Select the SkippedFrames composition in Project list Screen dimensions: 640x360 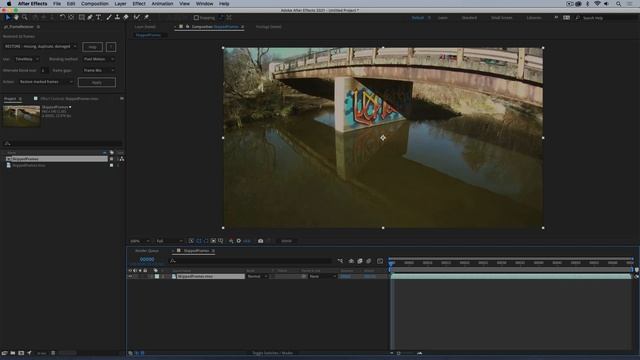(x=56, y=159)
